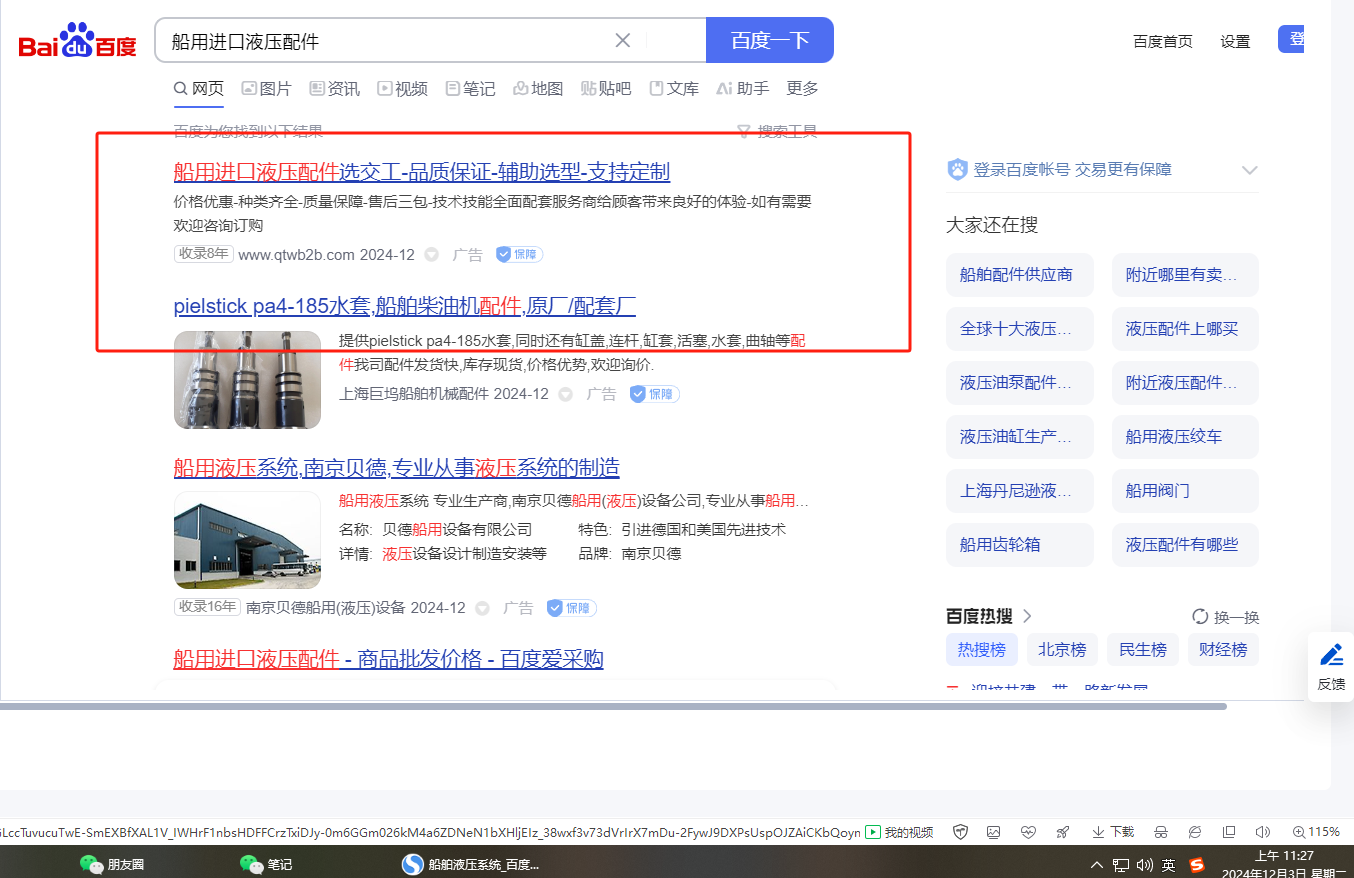
Task: Click the rocket accelerator icon in status bar
Action: tap(1063, 832)
